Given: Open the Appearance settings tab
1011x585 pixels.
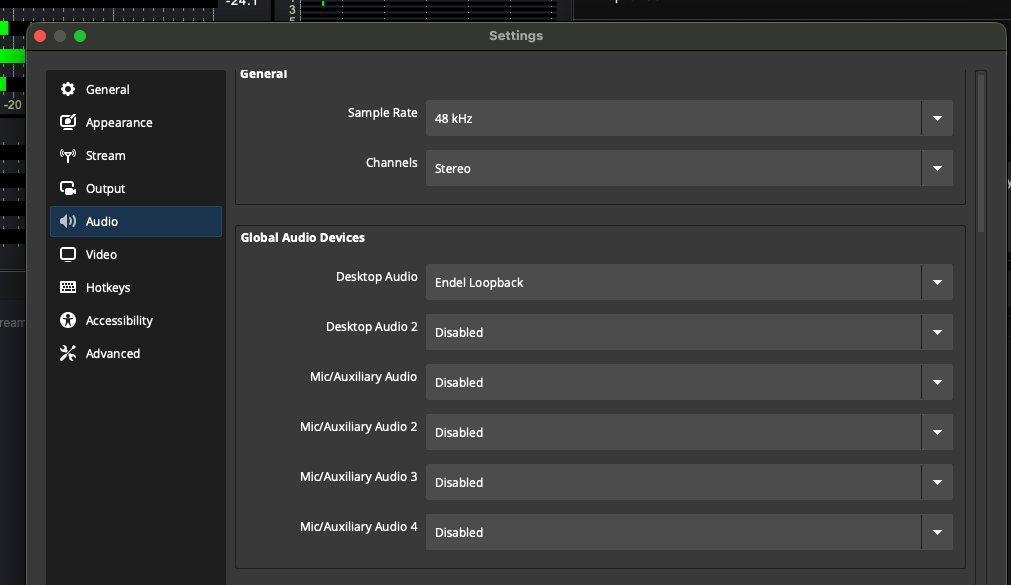Looking at the screenshot, I should coord(136,123).
